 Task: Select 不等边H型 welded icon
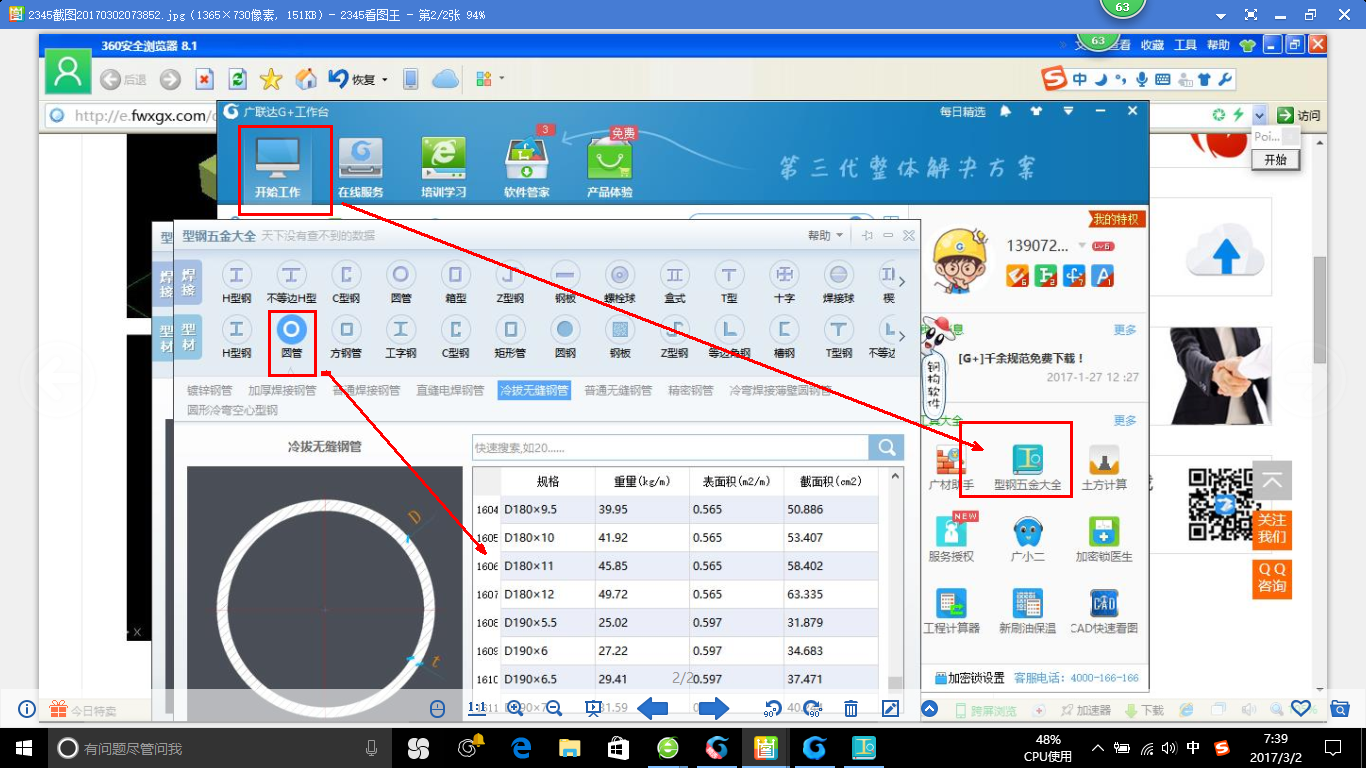[291, 281]
